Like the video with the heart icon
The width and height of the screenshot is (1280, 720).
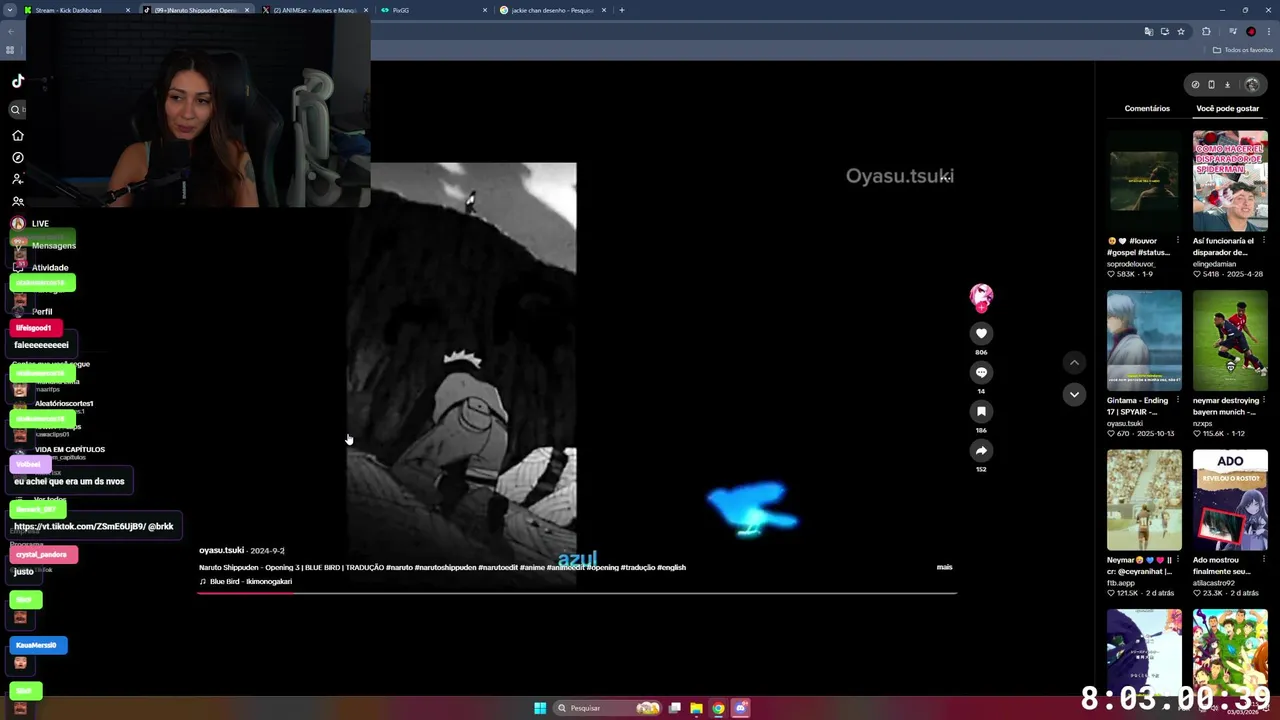(981, 333)
